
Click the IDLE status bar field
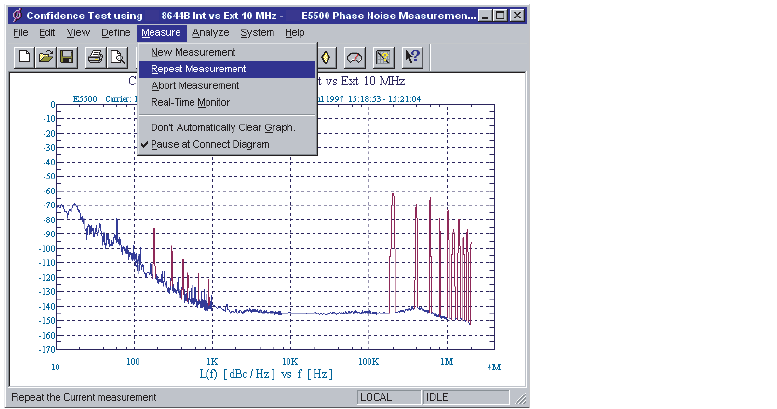[x=465, y=398]
